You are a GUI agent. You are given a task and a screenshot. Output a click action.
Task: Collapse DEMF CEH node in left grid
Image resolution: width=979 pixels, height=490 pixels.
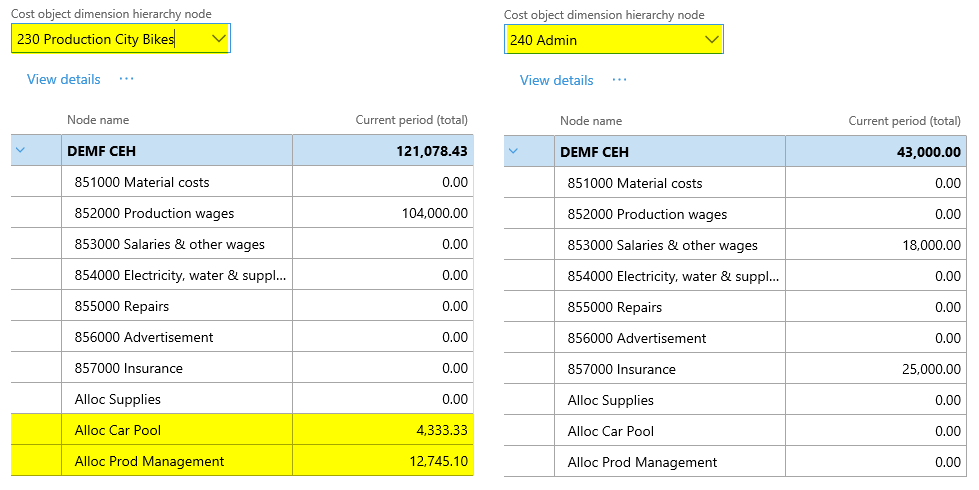point(21,151)
